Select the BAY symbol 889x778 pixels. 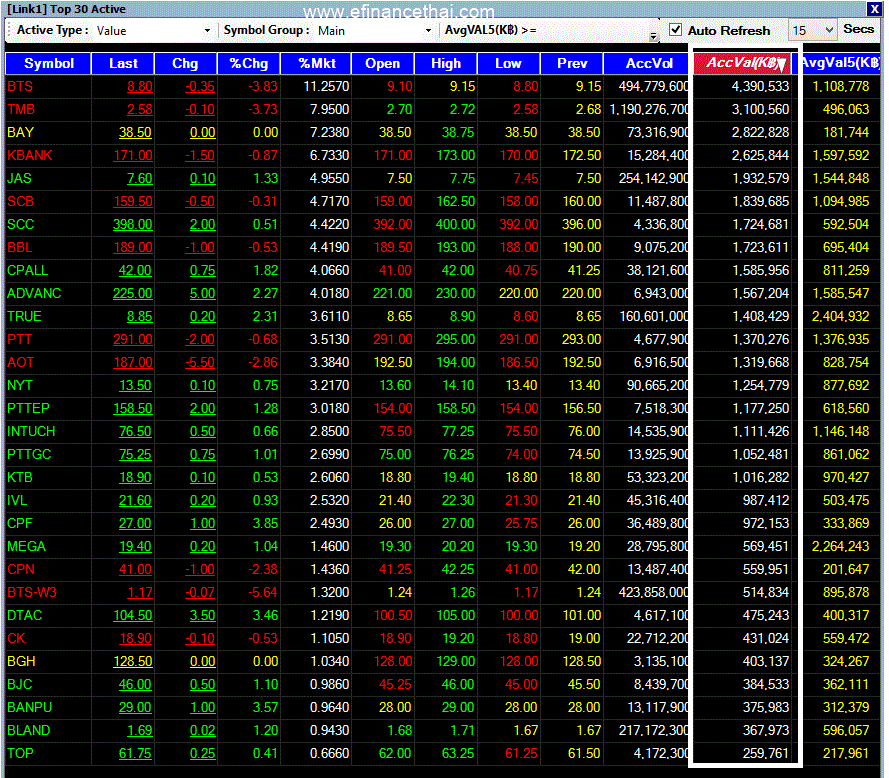(20, 132)
